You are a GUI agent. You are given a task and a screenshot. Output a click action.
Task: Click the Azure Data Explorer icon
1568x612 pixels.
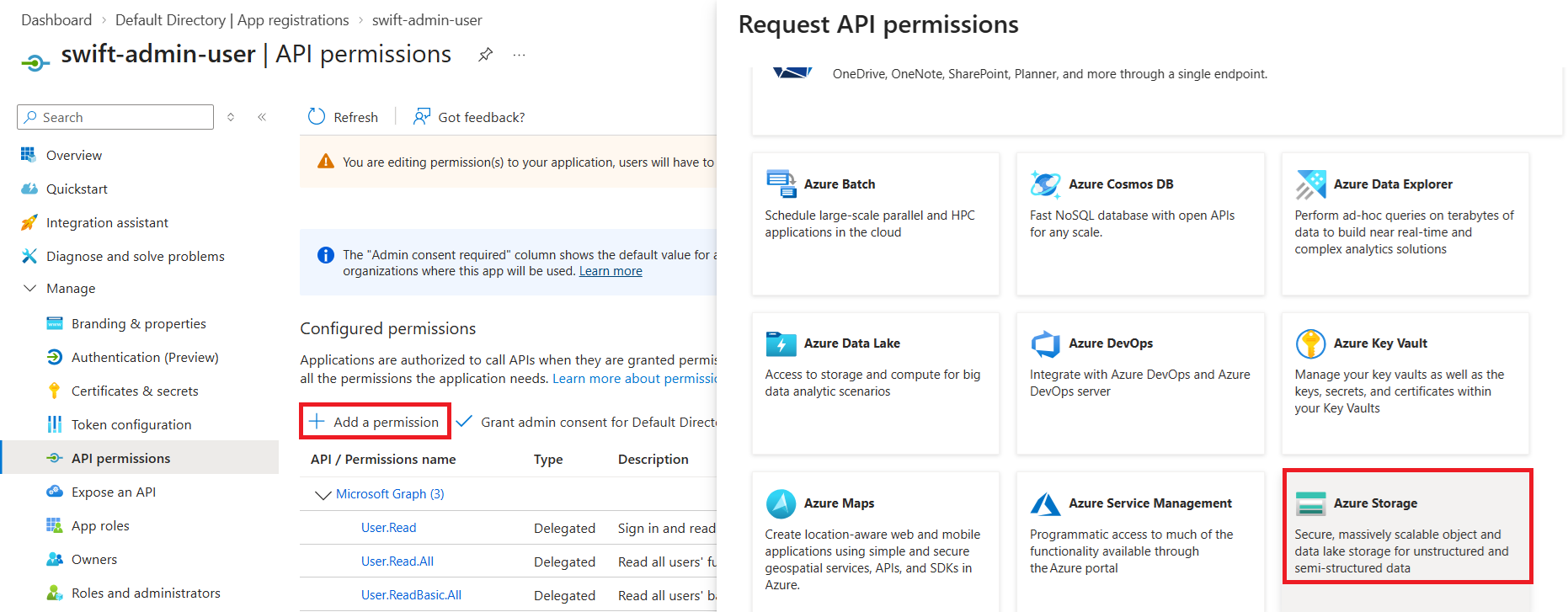1311,184
